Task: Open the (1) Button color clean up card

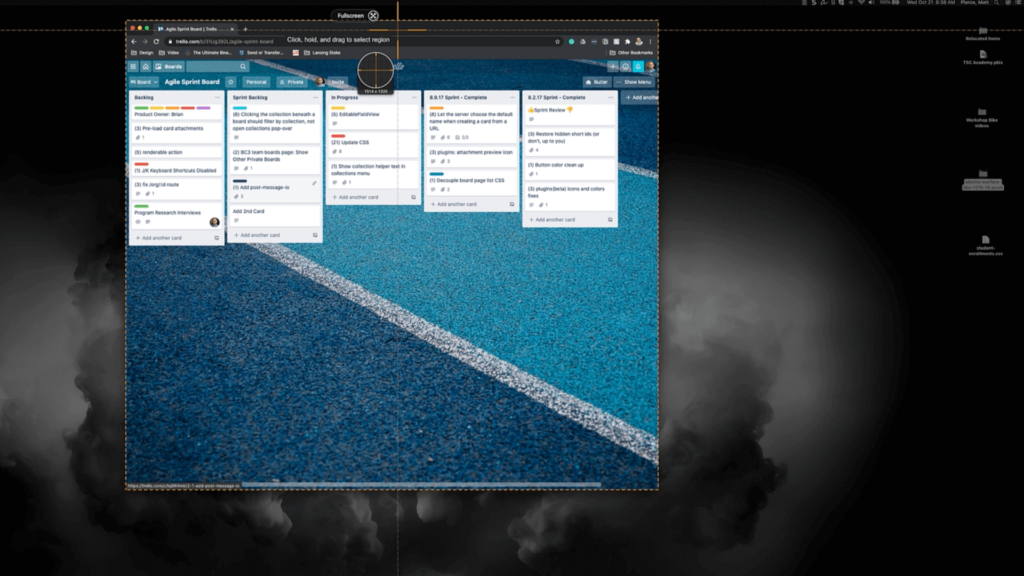Action: (569, 169)
